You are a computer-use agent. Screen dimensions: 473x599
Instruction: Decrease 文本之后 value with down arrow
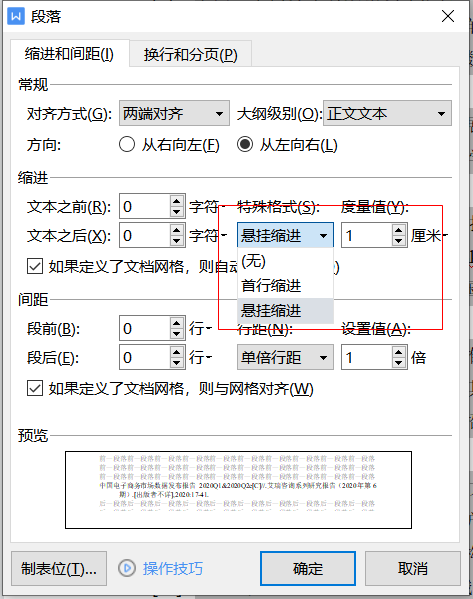coord(177,241)
